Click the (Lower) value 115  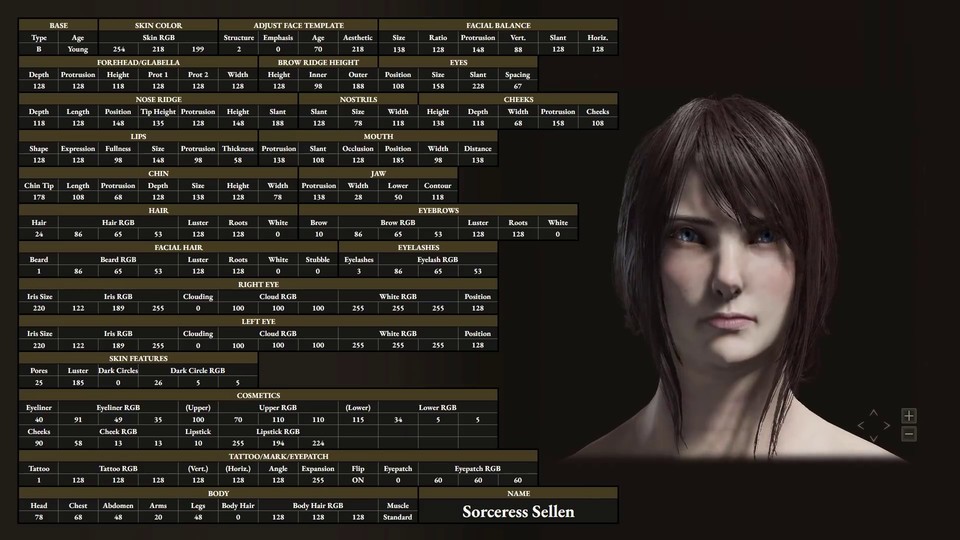(358, 419)
